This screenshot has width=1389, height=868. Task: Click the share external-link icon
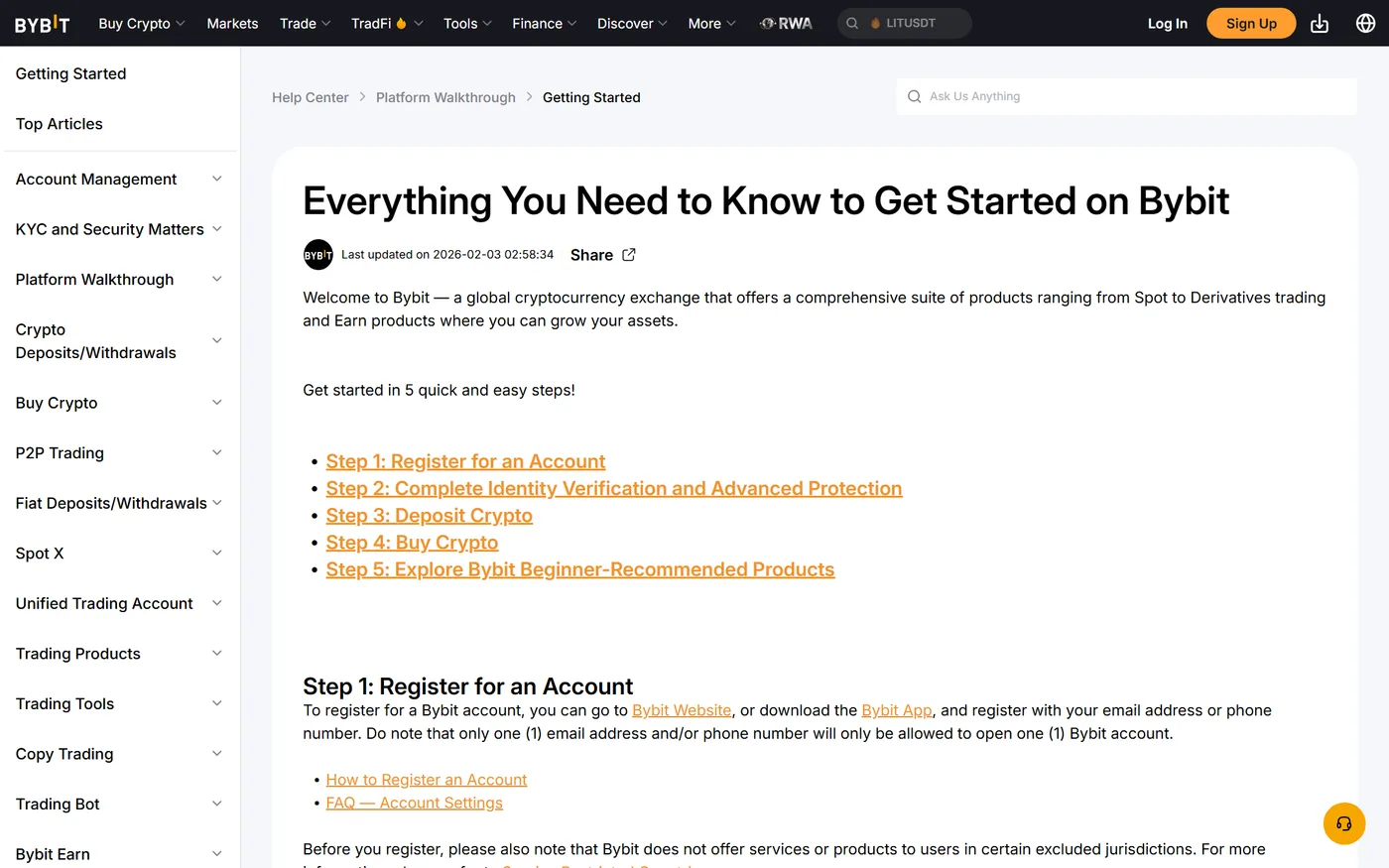629,255
